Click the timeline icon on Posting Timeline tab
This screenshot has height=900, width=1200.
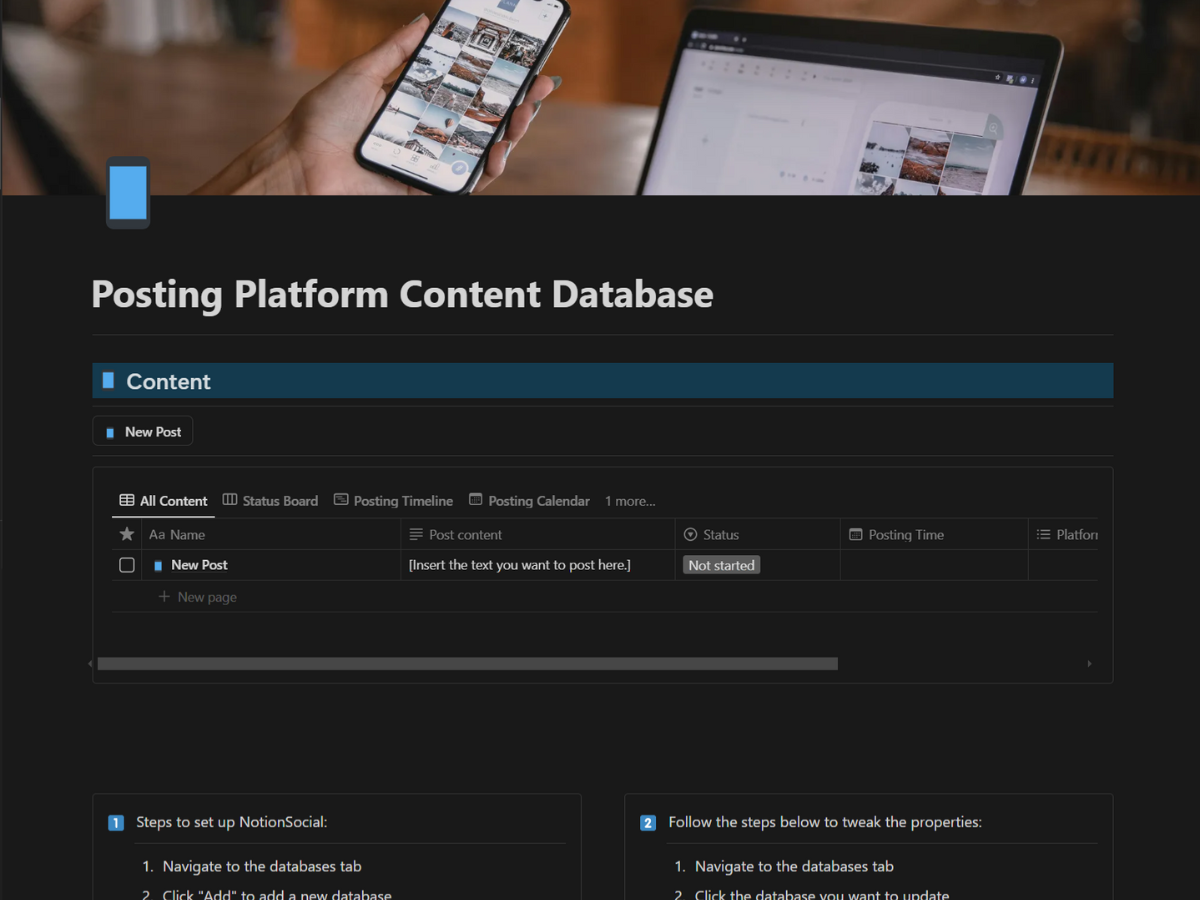341,500
